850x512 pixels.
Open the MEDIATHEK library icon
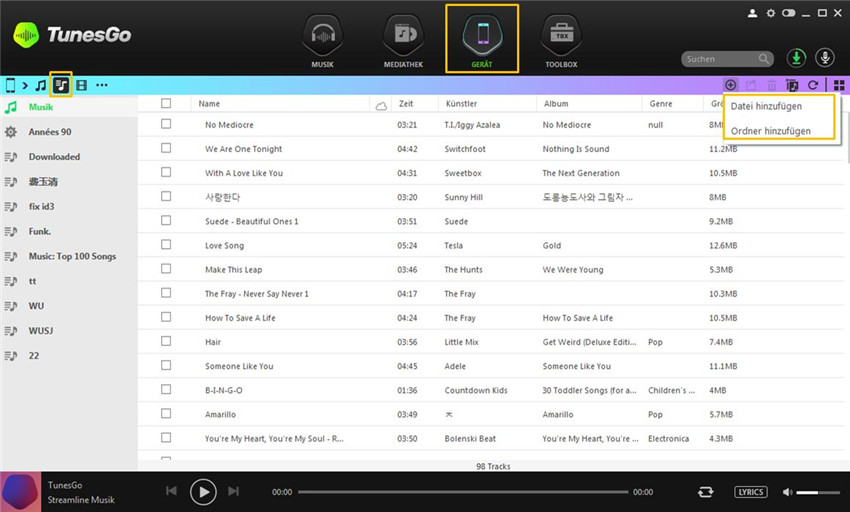point(403,36)
